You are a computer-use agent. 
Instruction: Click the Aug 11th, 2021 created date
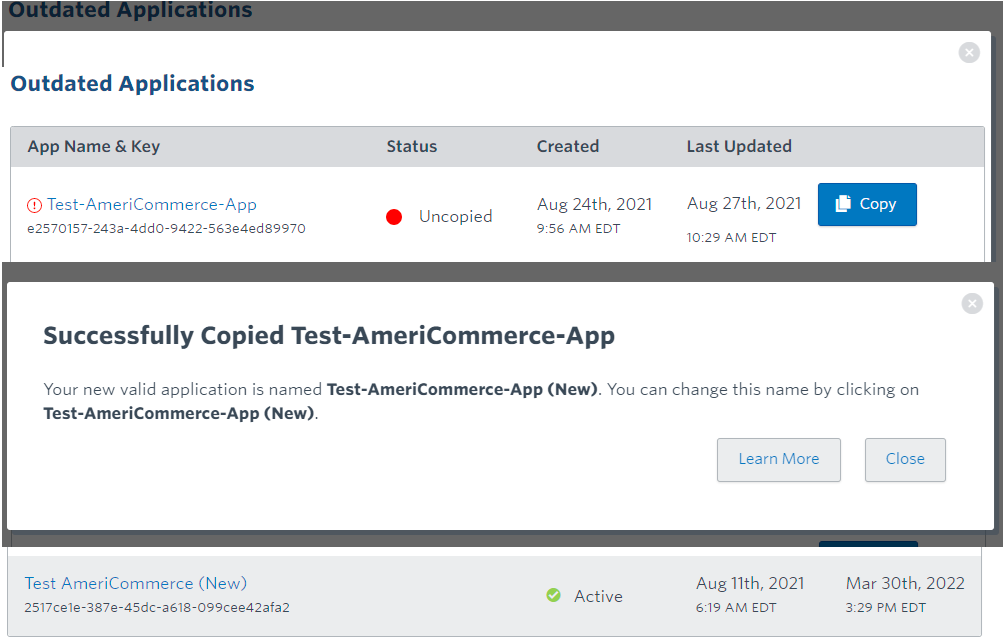click(x=750, y=583)
